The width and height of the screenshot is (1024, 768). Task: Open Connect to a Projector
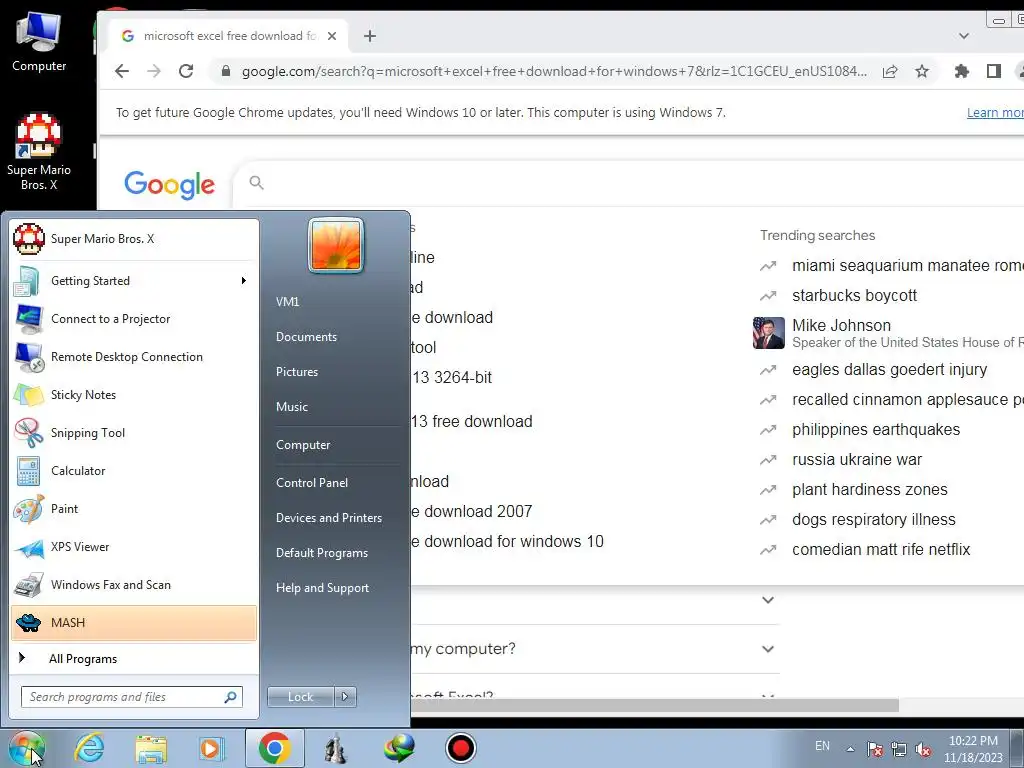pos(134,319)
